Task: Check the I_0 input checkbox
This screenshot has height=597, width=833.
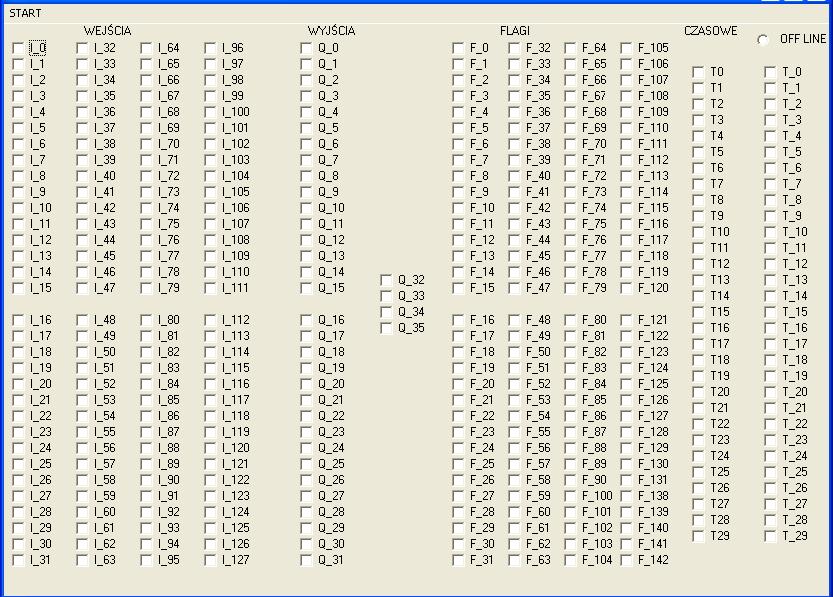Action: coord(18,48)
